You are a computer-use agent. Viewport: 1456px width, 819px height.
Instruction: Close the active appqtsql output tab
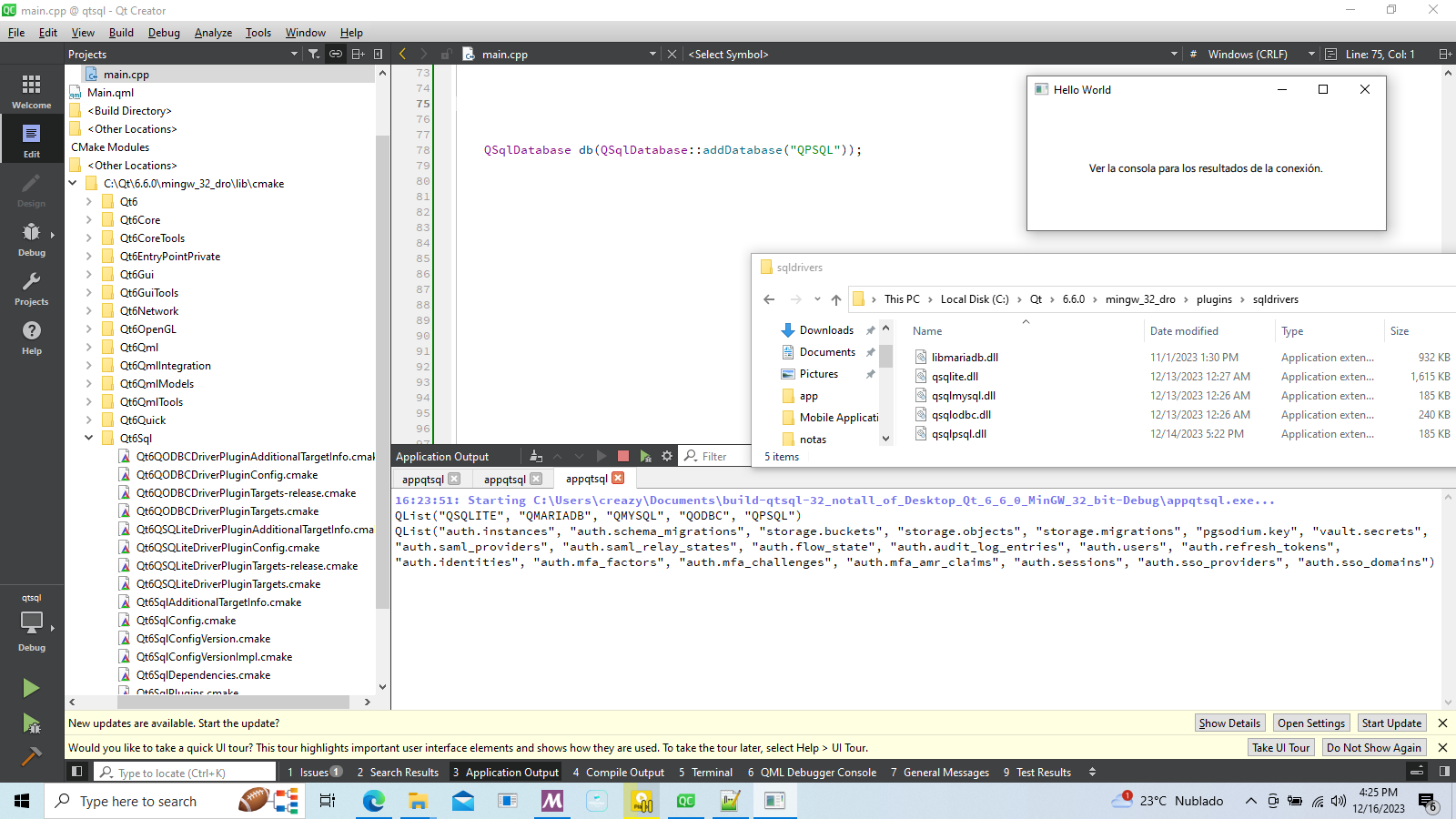(618, 478)
